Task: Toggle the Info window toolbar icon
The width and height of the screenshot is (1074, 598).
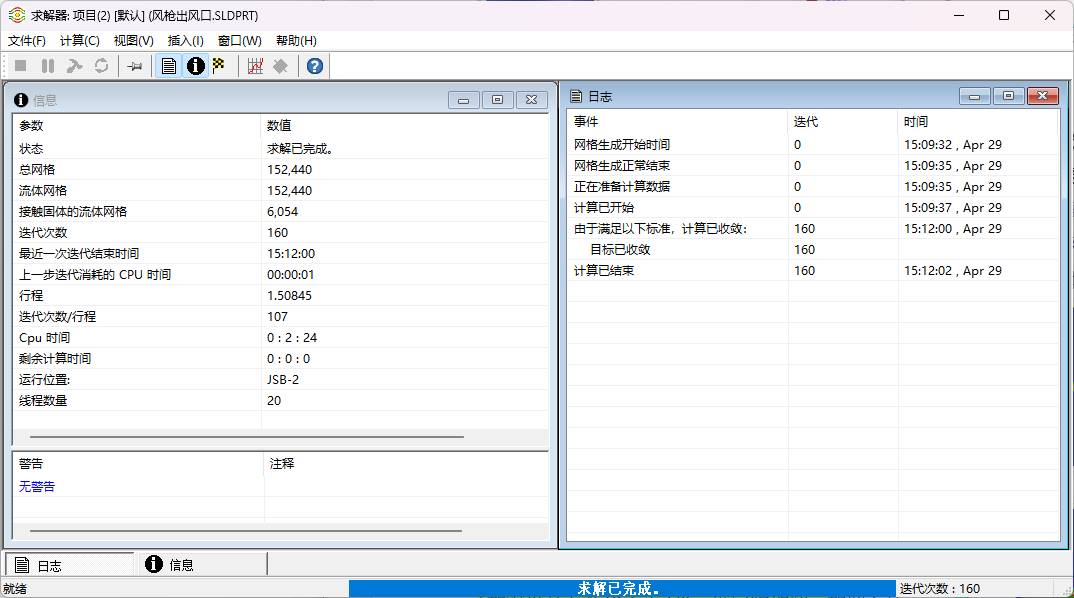Action: click(x=195, y=66)
